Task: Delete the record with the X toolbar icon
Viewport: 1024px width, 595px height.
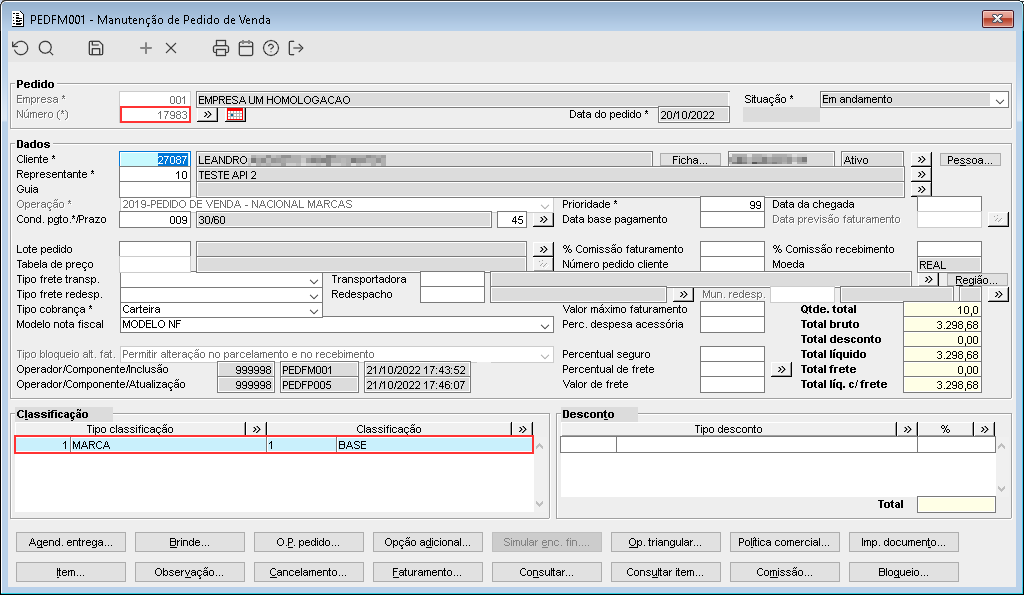Action: click(171, 48)
